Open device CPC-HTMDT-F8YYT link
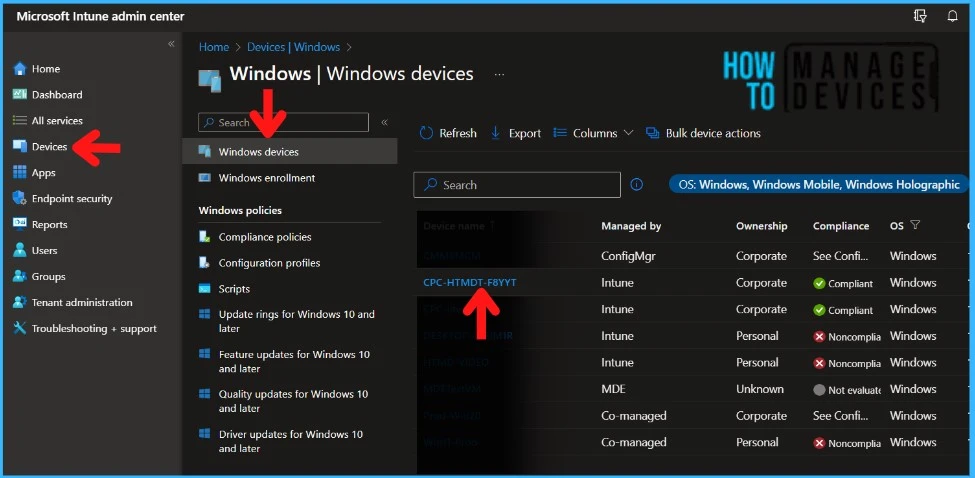Image resolution: width=975 pixels, height=478 pixels. coord(469,283)
